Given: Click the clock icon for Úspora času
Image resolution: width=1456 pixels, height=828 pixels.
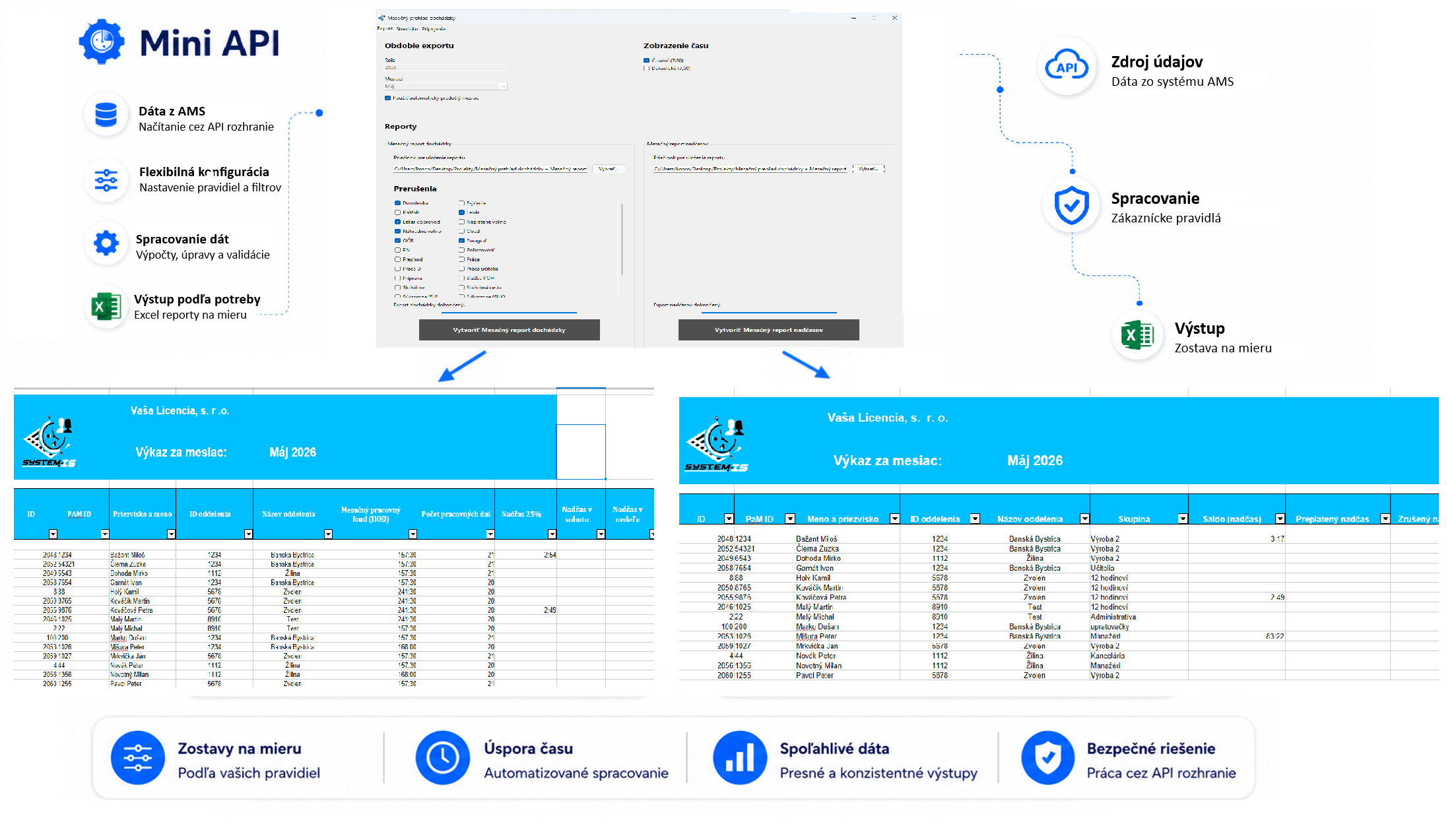Looking at the screenshot, I should (442, 757).
